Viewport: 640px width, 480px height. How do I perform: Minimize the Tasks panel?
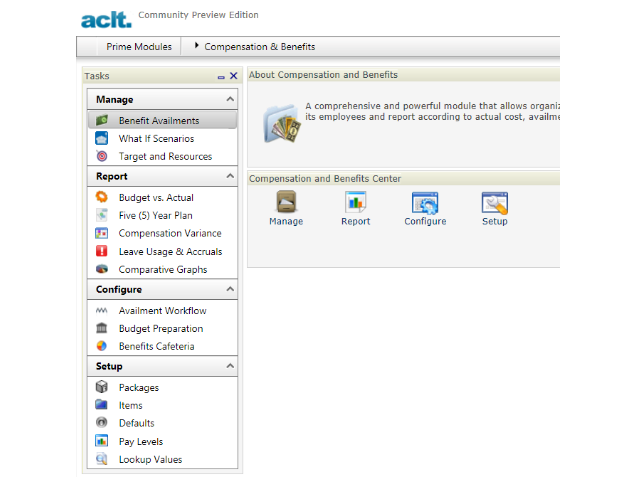[x=221, y=77]
